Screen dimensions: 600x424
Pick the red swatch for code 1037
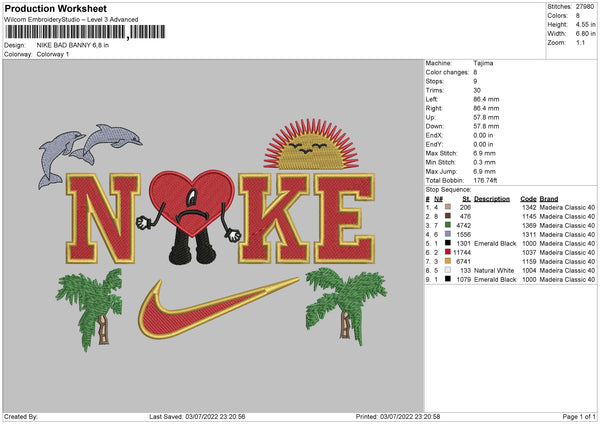(447, 252)
